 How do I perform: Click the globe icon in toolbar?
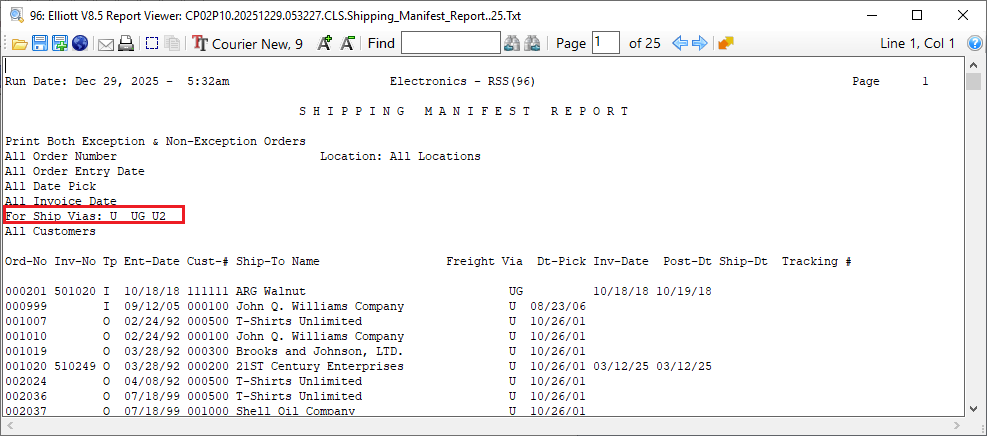[x=80, y=43]
